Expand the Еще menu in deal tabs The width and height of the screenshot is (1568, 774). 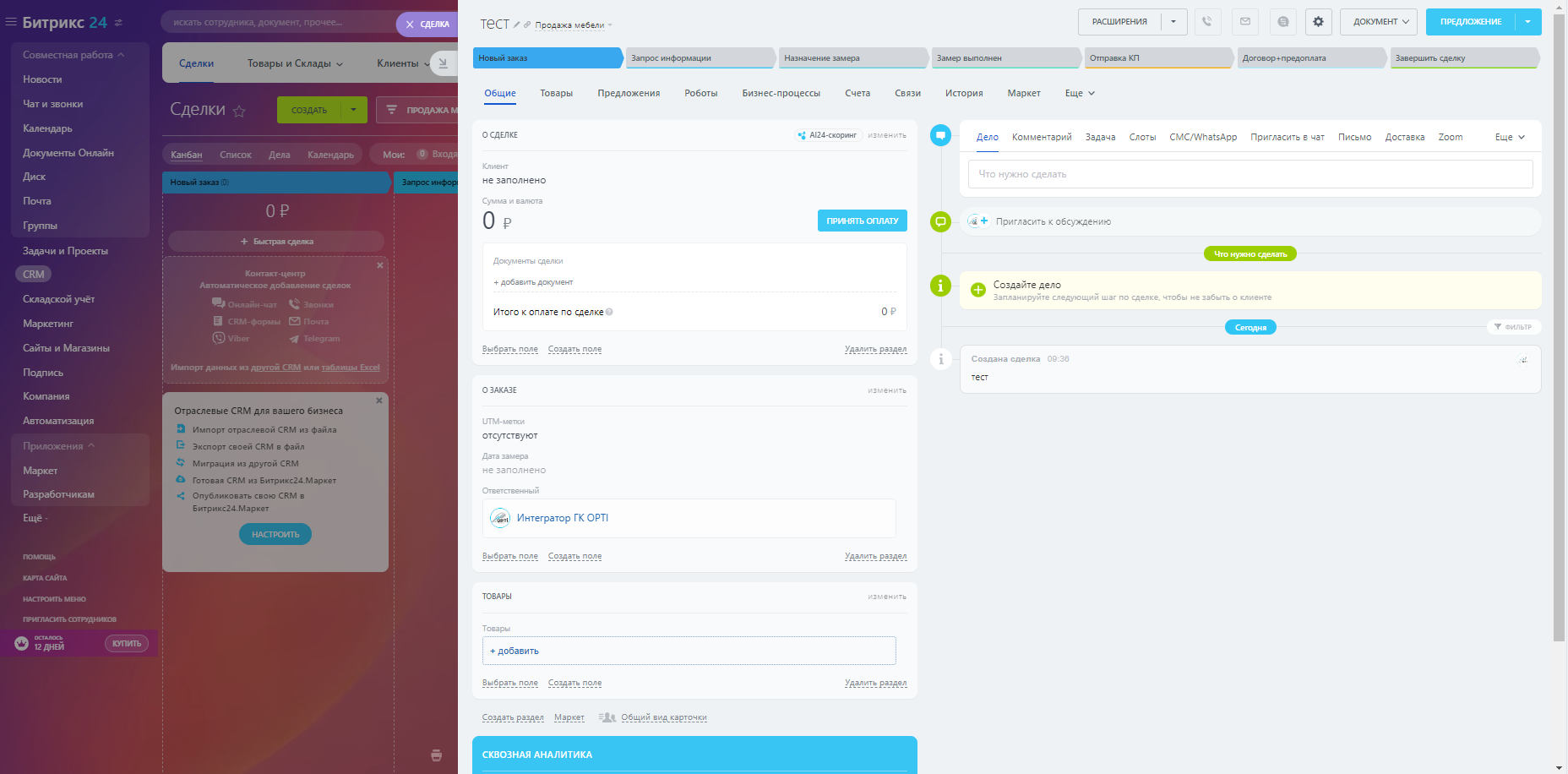pos(1080,93)
